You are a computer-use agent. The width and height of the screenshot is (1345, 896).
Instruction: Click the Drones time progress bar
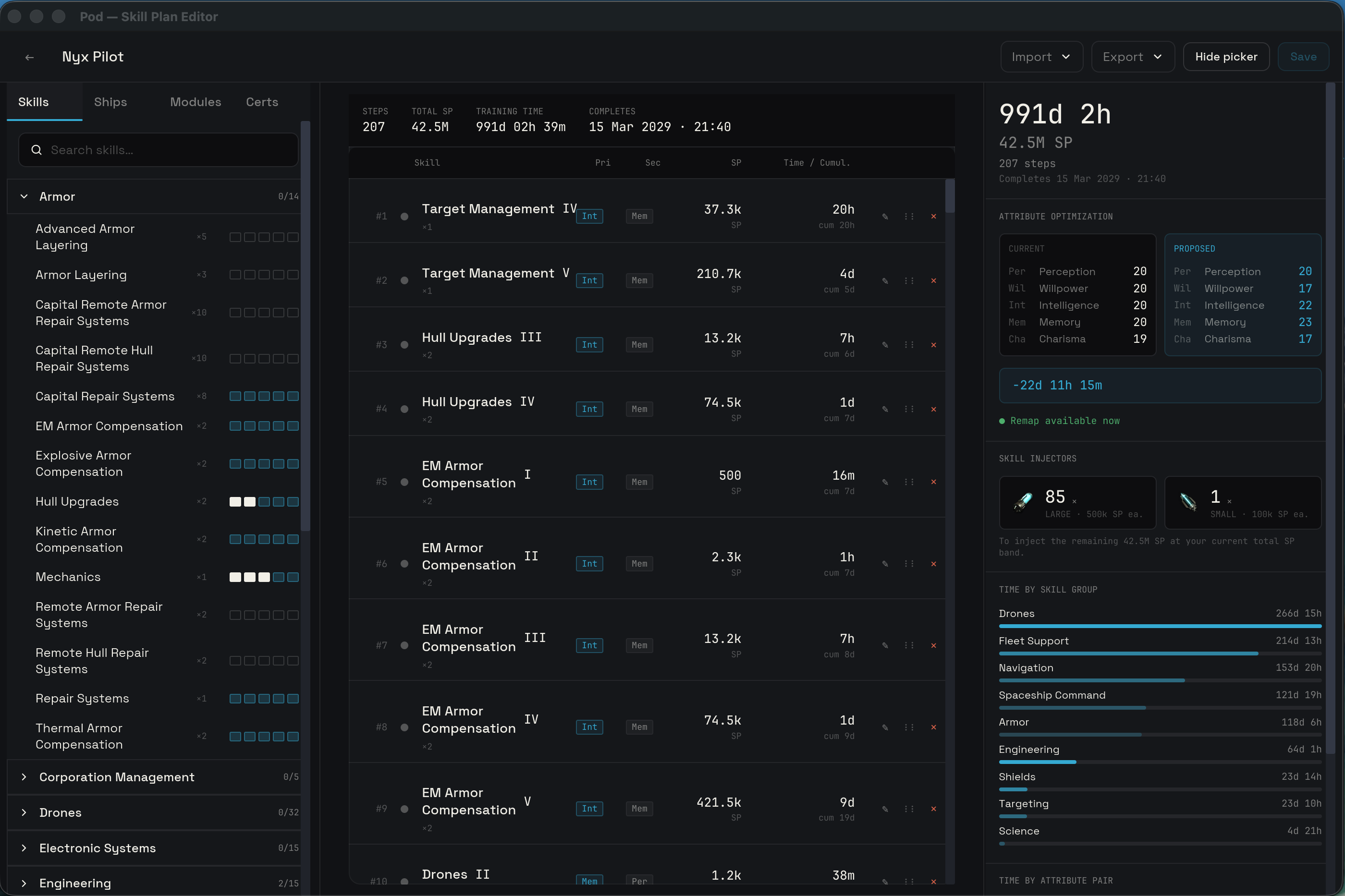pos(1160,626)
